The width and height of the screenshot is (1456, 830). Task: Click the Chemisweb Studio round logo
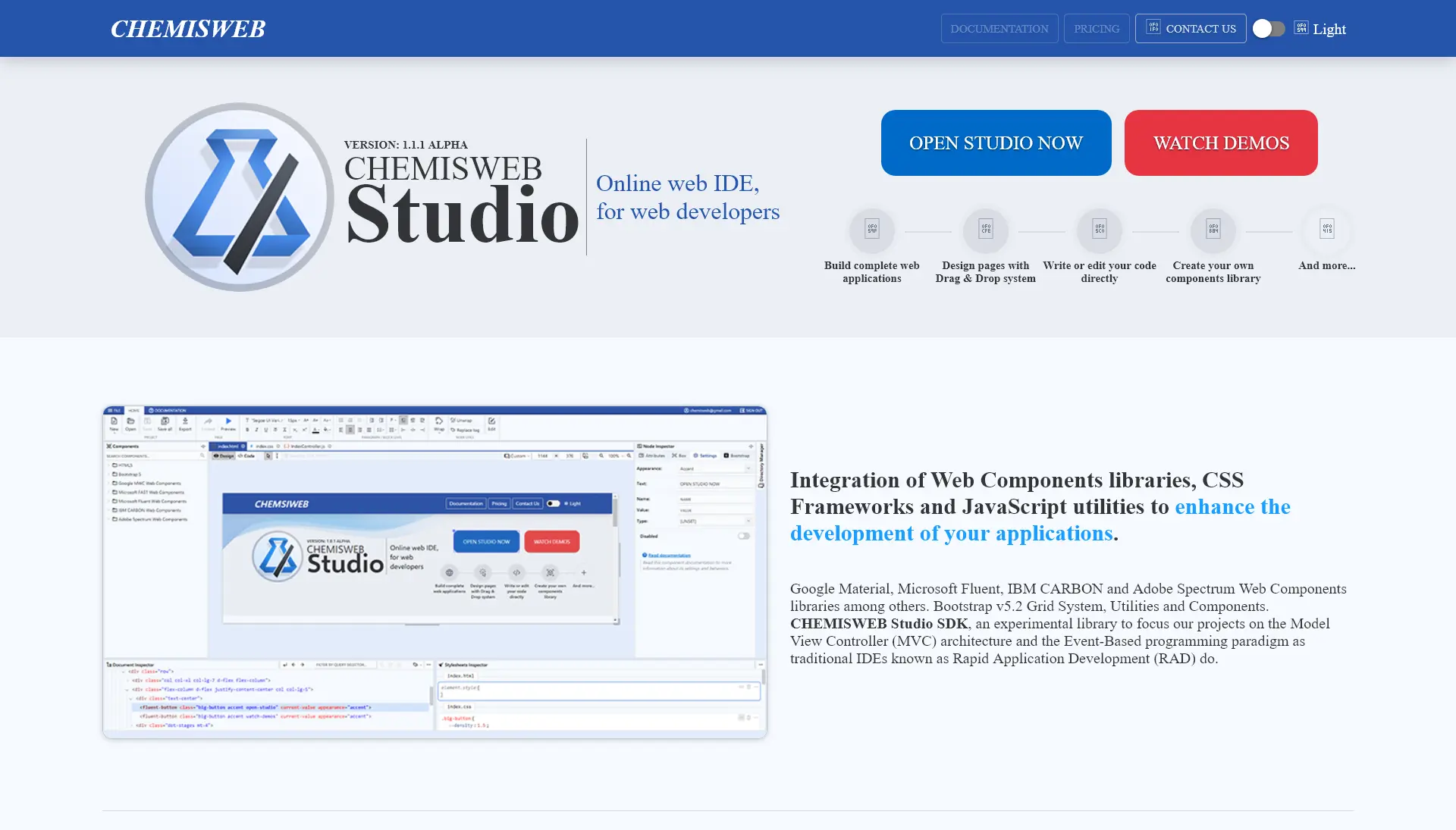coord(239,197)
